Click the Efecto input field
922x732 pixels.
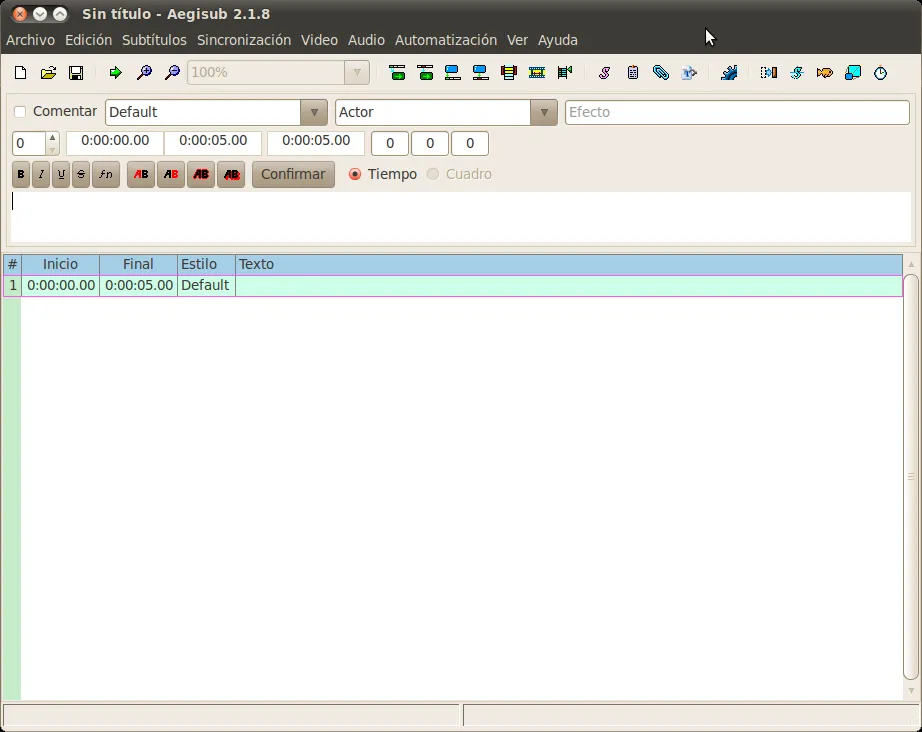pos(737,112)
